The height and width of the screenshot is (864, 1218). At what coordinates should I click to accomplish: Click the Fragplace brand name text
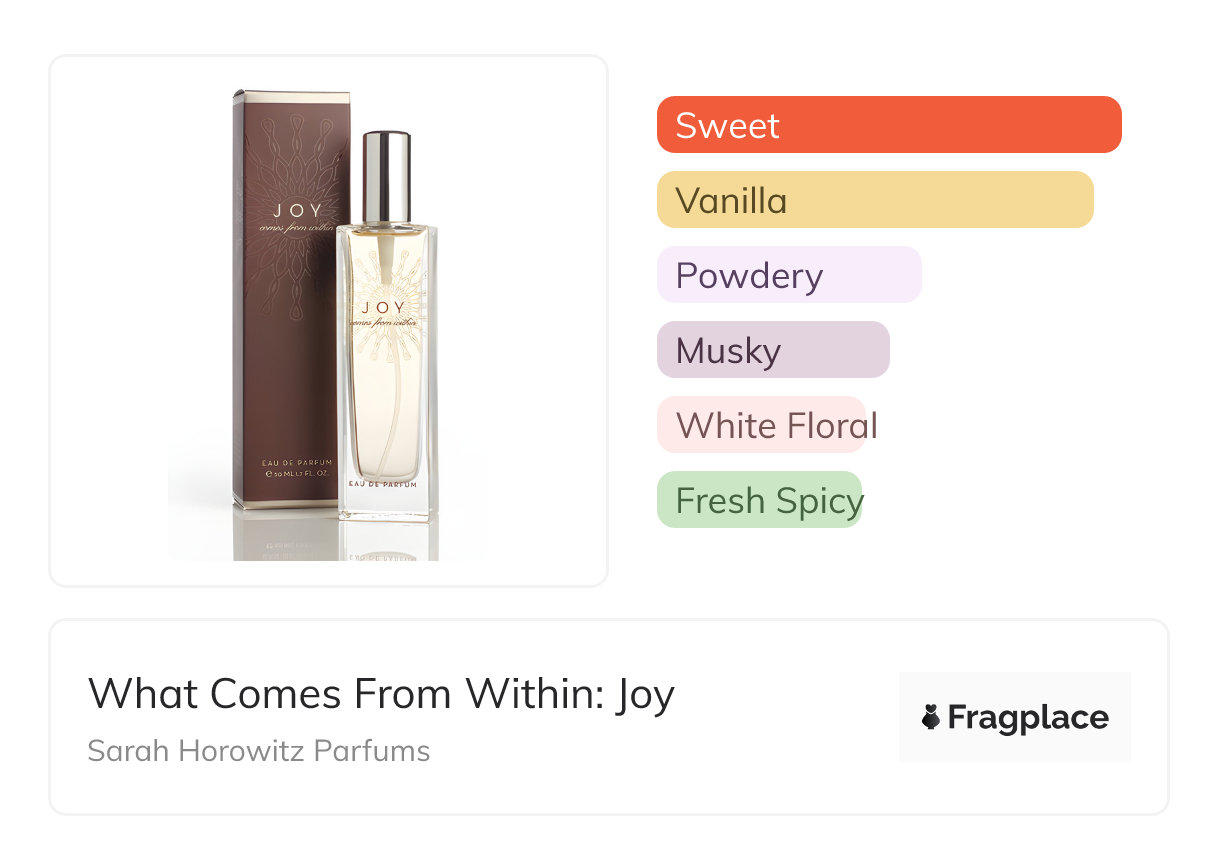(1028, 717)
